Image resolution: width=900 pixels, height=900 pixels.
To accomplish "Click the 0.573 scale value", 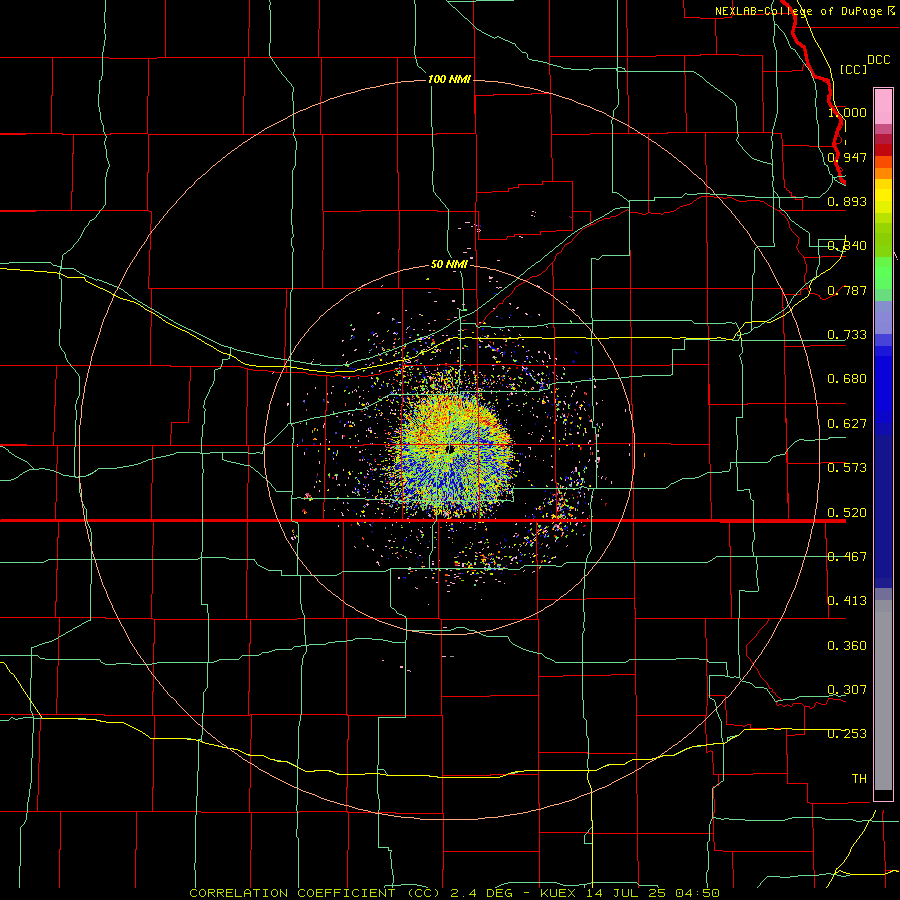I will pos(847,468).
